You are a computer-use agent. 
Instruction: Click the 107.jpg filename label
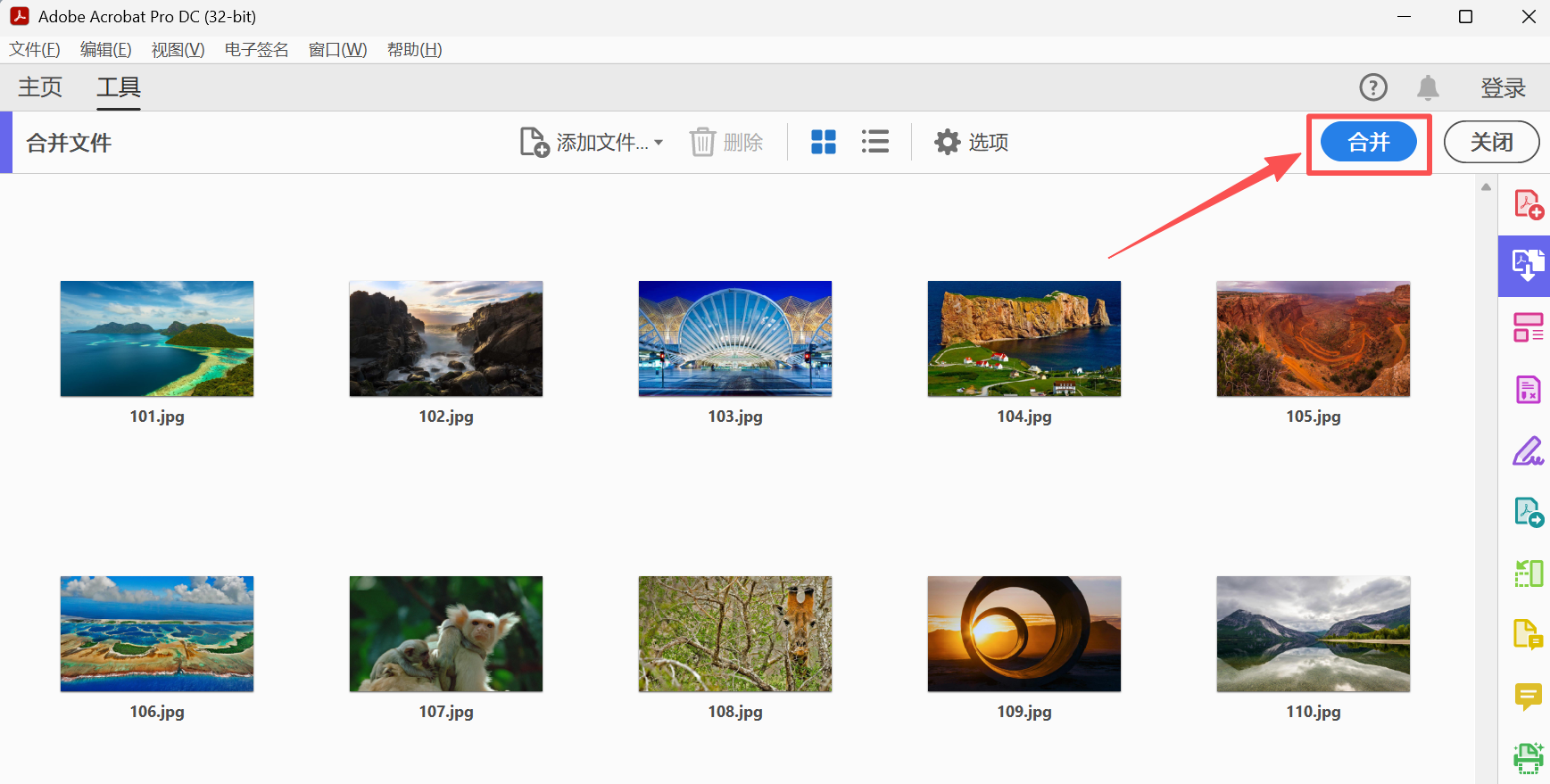(x=446, y=712)
